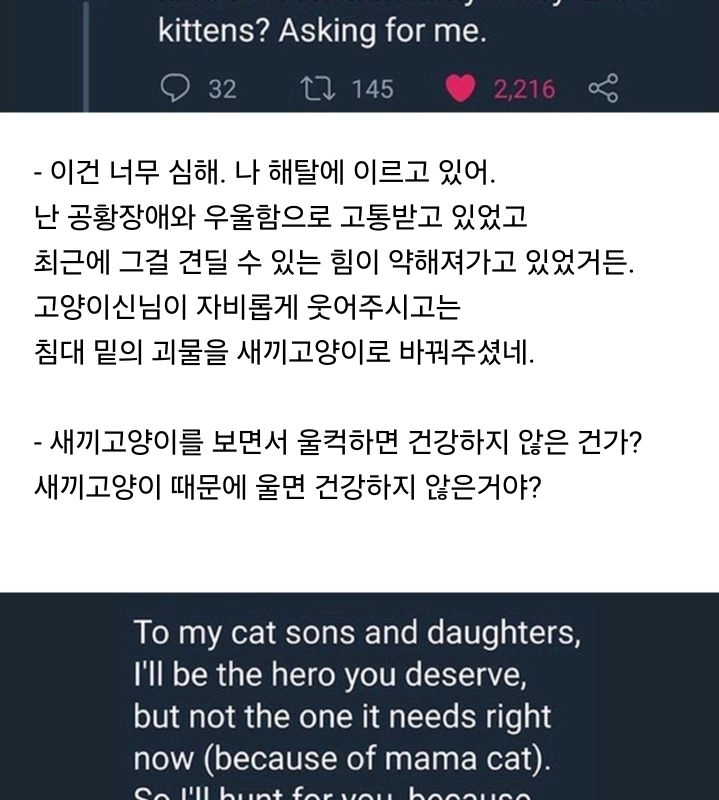
Task: Click the line "To my cat sons and daughters,"
Action: click(x=357, y=633)
